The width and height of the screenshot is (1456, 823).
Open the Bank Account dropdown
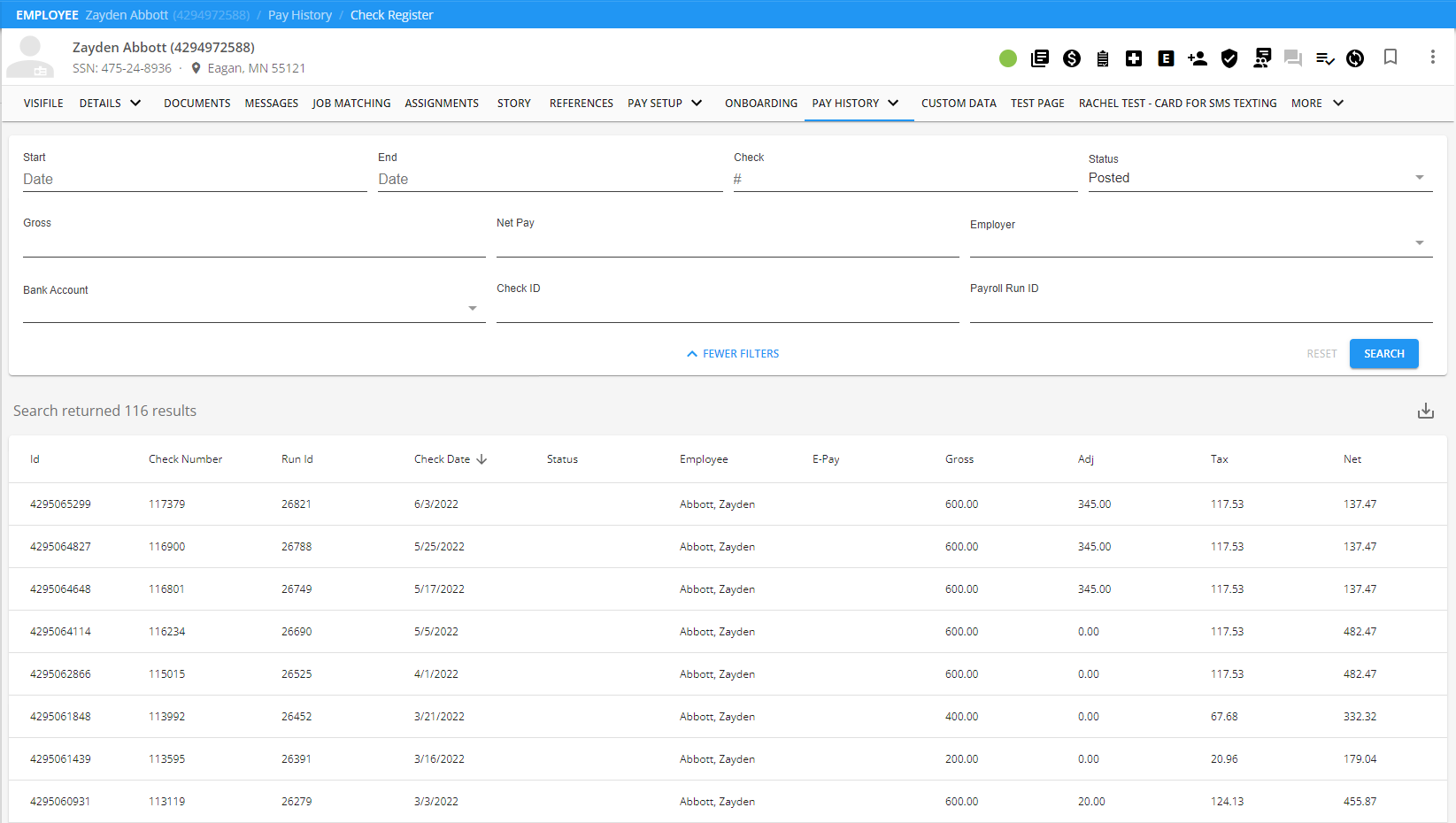pos(253,308)
